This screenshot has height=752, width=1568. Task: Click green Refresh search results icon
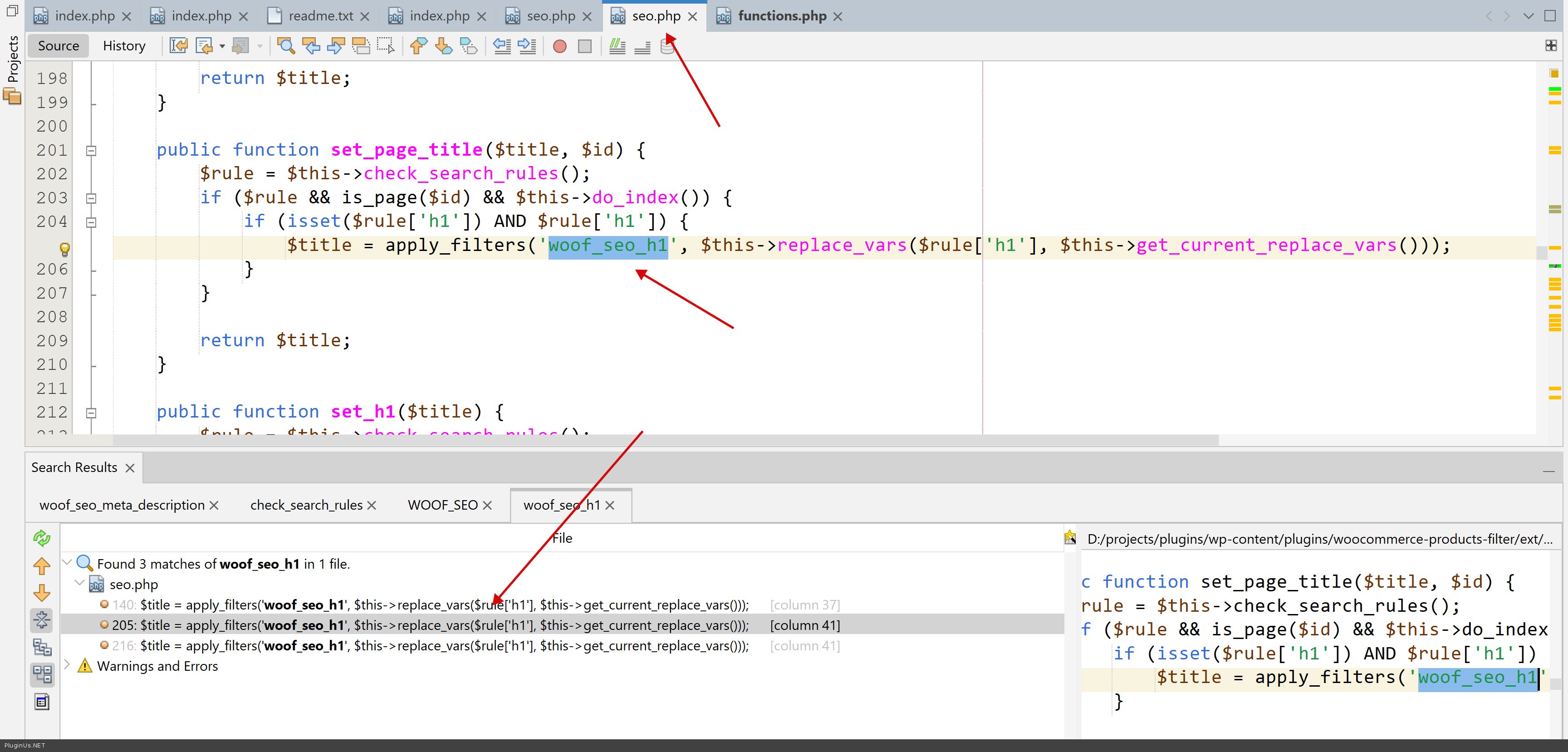pyautogui.click(x=42, y=538)
